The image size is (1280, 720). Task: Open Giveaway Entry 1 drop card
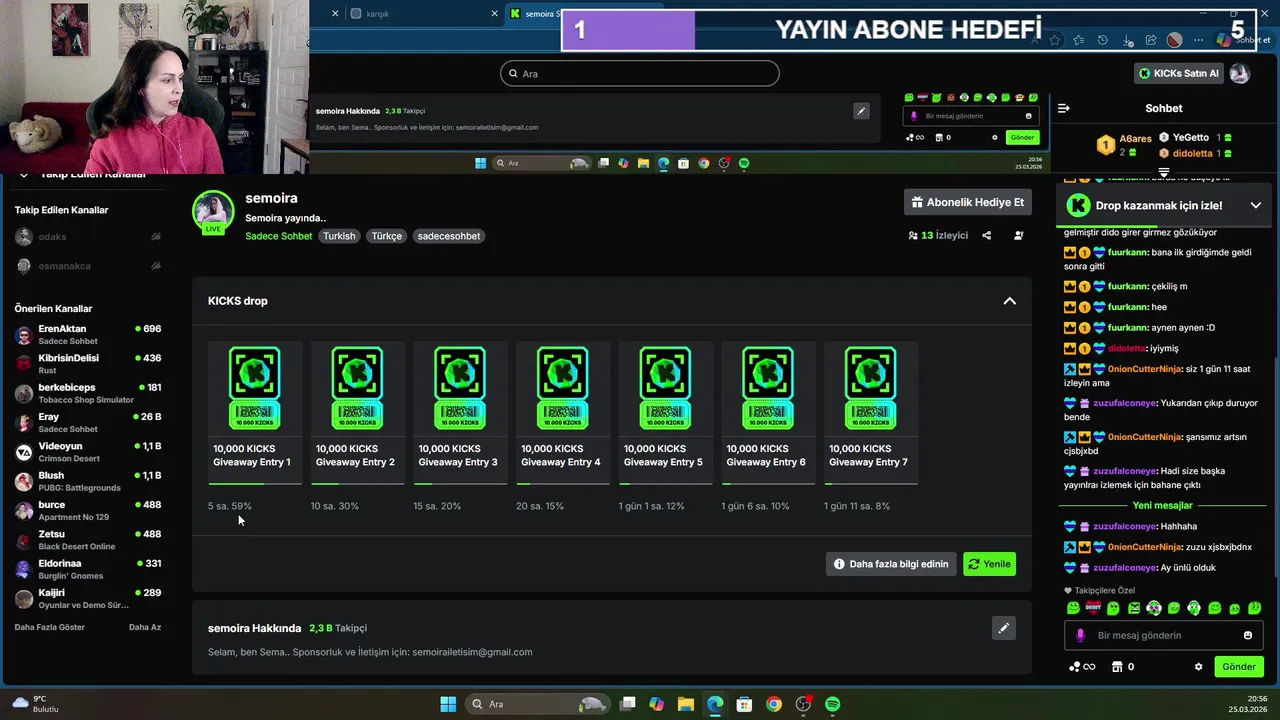[x=254, y=412]
